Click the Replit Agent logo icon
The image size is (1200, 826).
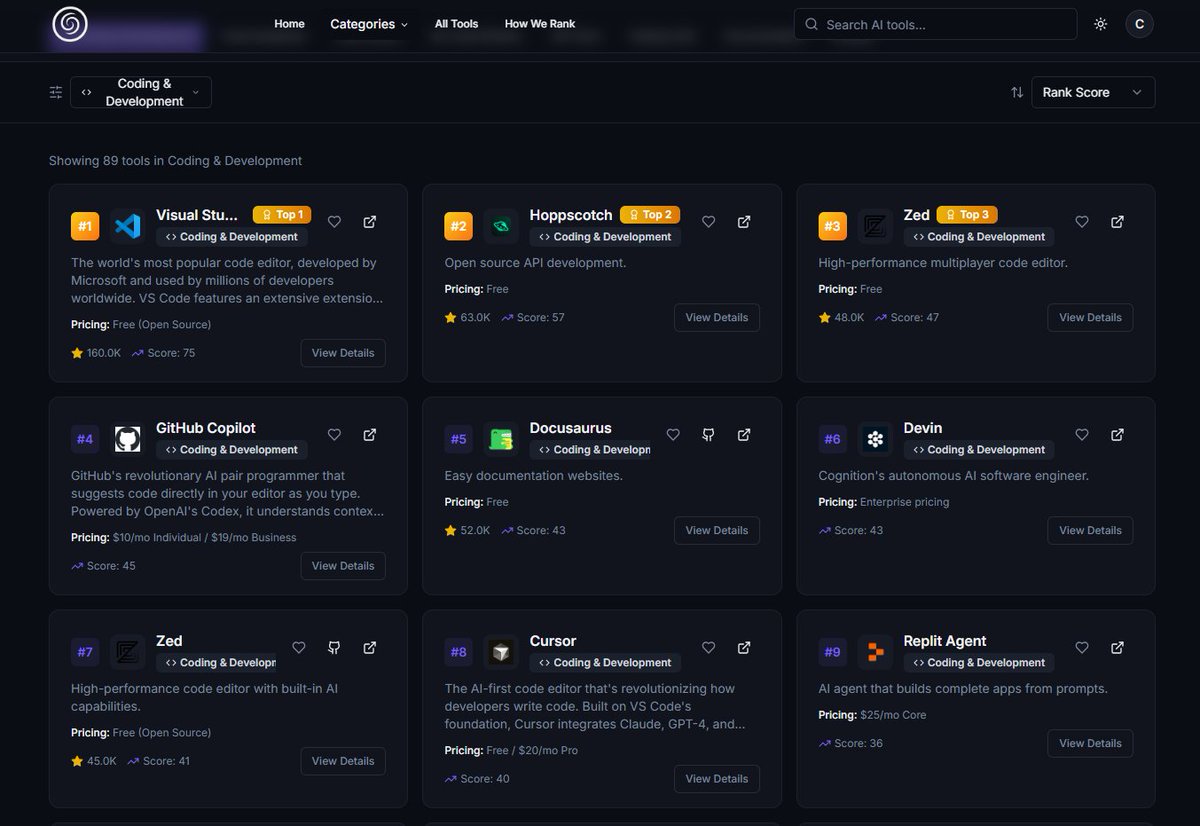pyautogui.click(x=875, y=651)
